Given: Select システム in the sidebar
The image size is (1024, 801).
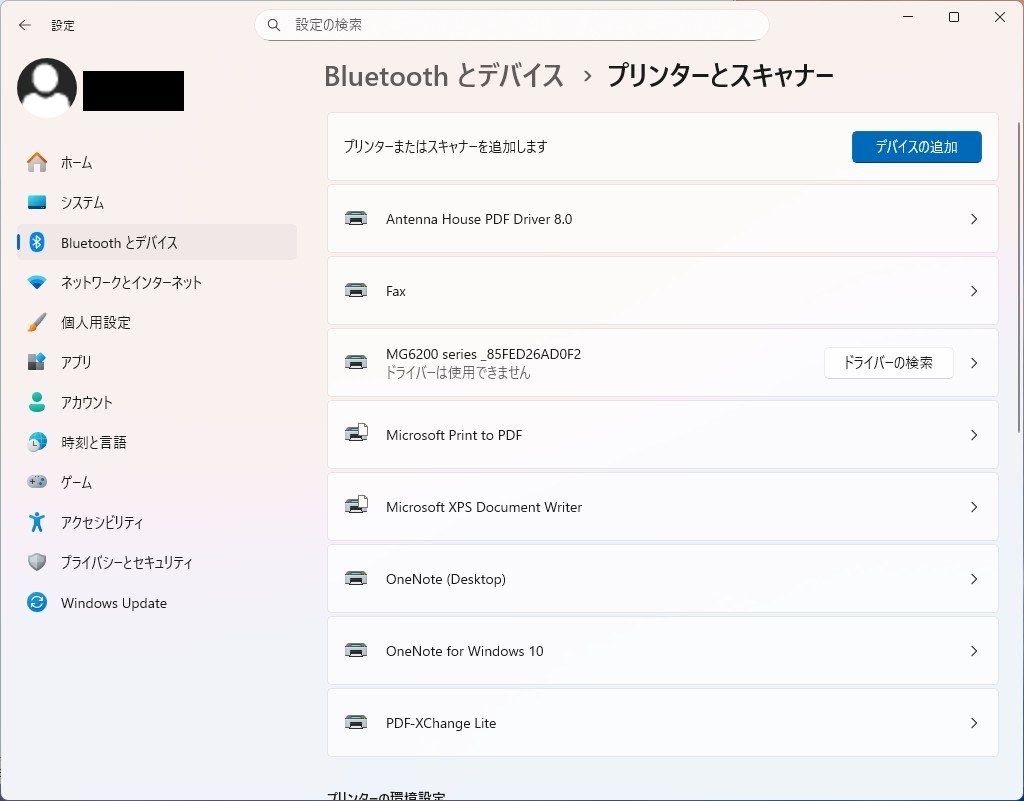Looking at the screenshot, I should pyautogui.click(x=157, y=202).
